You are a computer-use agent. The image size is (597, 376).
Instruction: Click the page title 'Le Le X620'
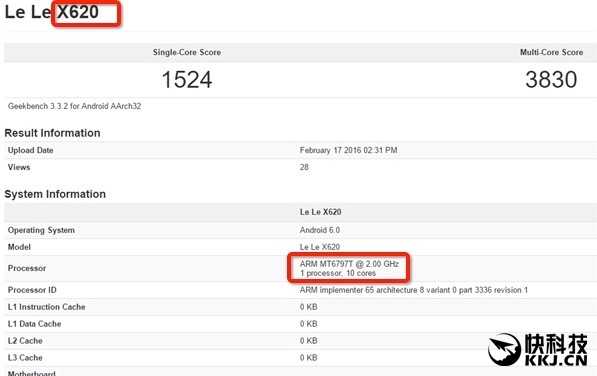[52, 12]
